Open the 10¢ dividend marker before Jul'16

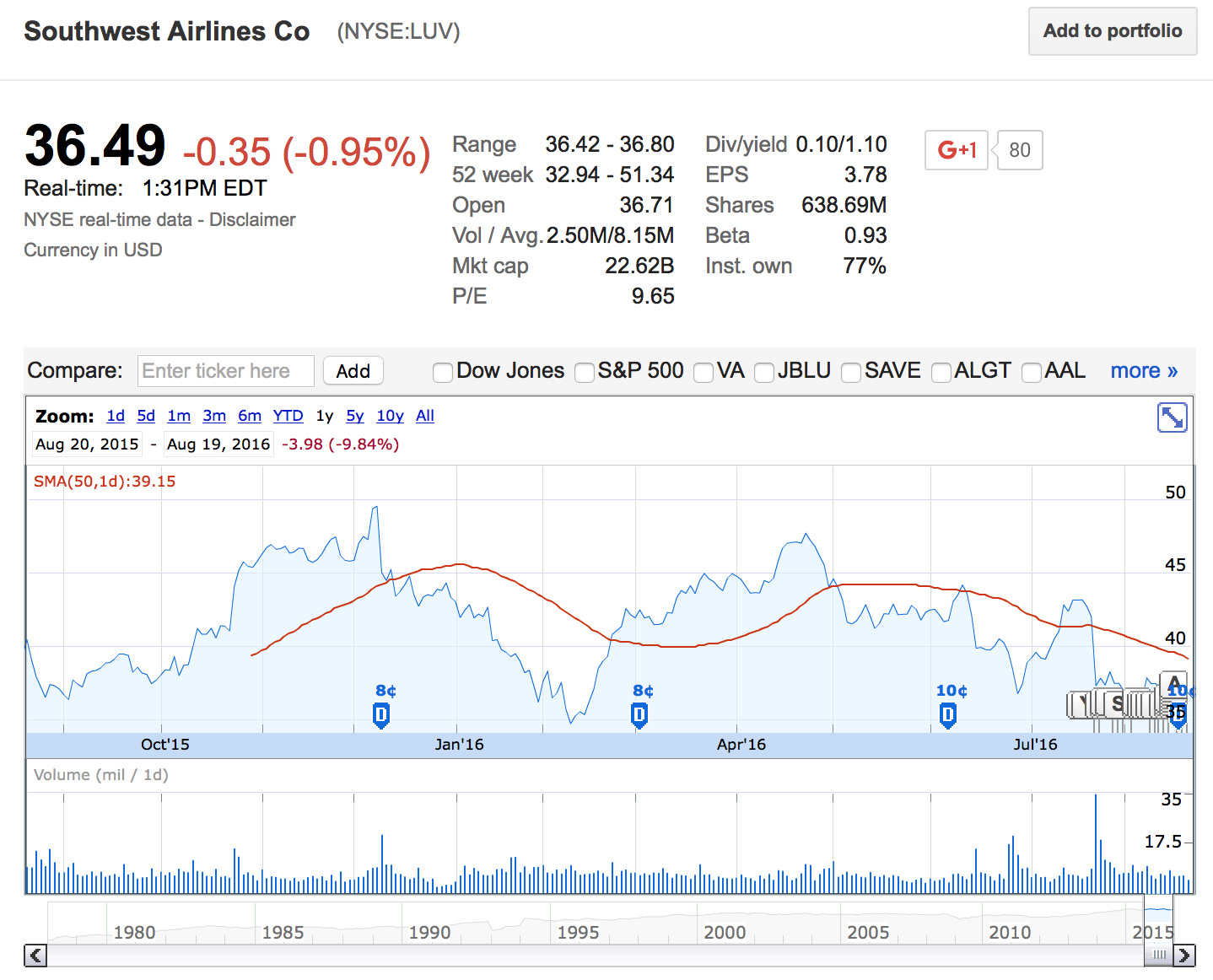pyautogui.click(x=948, y=716)
